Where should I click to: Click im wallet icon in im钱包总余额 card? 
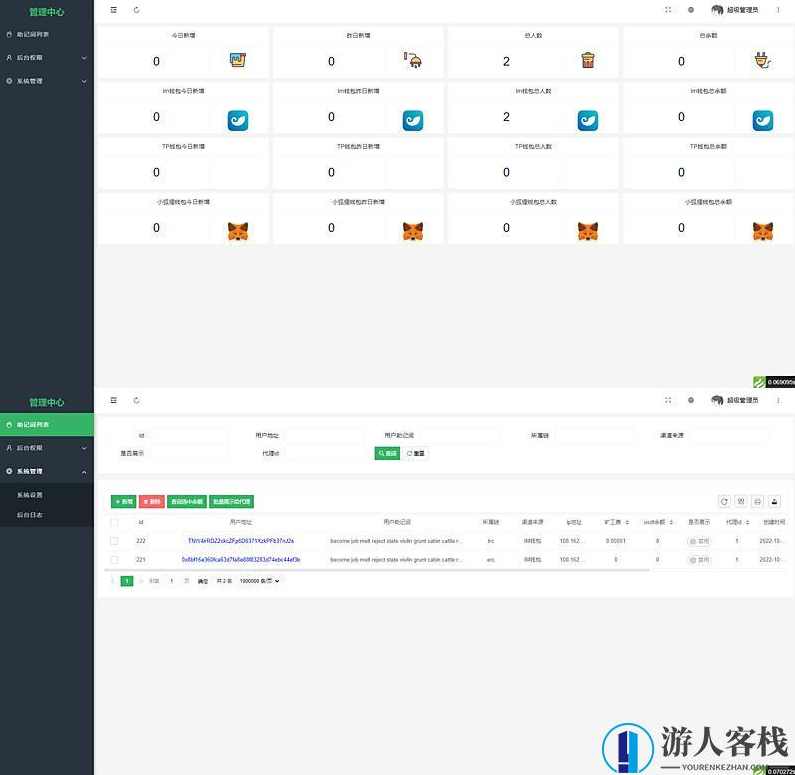pos(763,121)
